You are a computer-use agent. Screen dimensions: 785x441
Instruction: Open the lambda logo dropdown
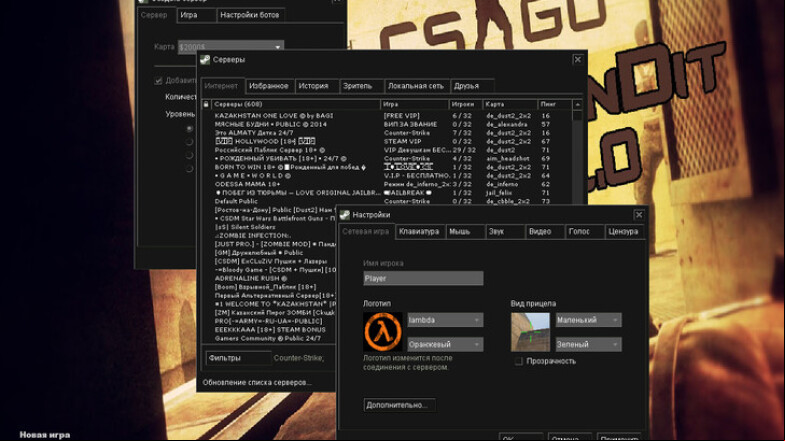[x=445, y=320]
